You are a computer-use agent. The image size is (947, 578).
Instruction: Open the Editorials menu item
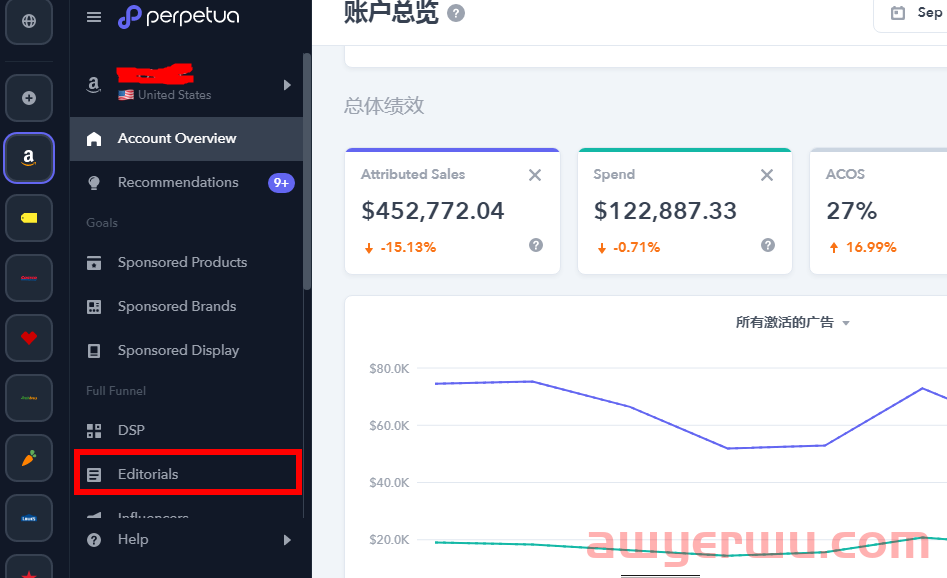[148, 474]
